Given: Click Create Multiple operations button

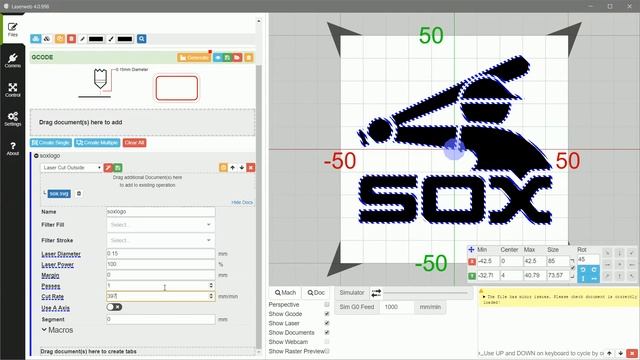Looking at the screenshot, I should tap(97, 143).
